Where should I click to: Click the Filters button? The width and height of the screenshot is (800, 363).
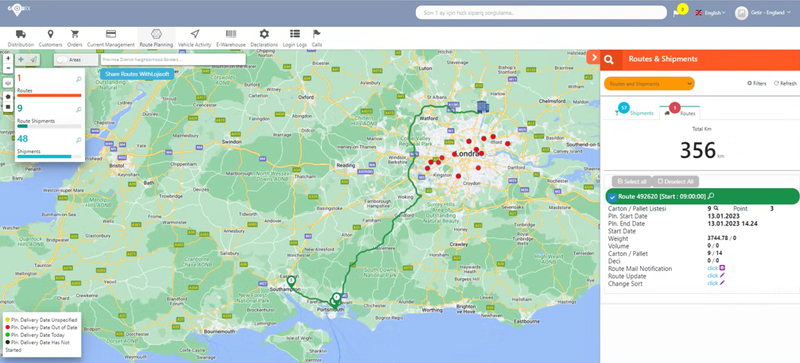point(757,83)
